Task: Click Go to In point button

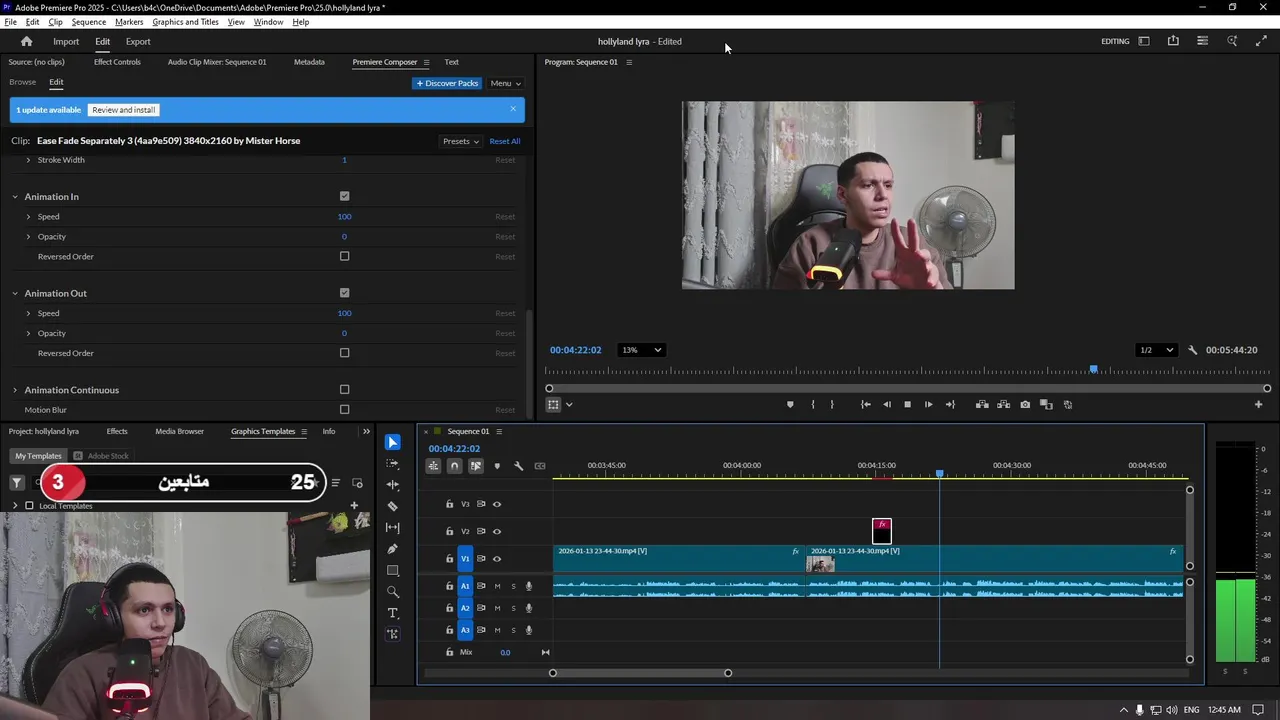Action: (866, 405)
